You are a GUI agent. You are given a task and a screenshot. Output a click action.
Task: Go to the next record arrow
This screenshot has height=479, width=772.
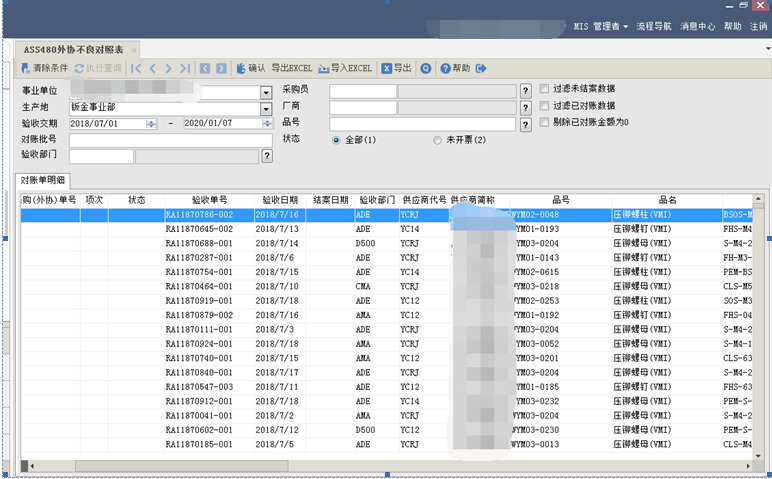(168, 68)
